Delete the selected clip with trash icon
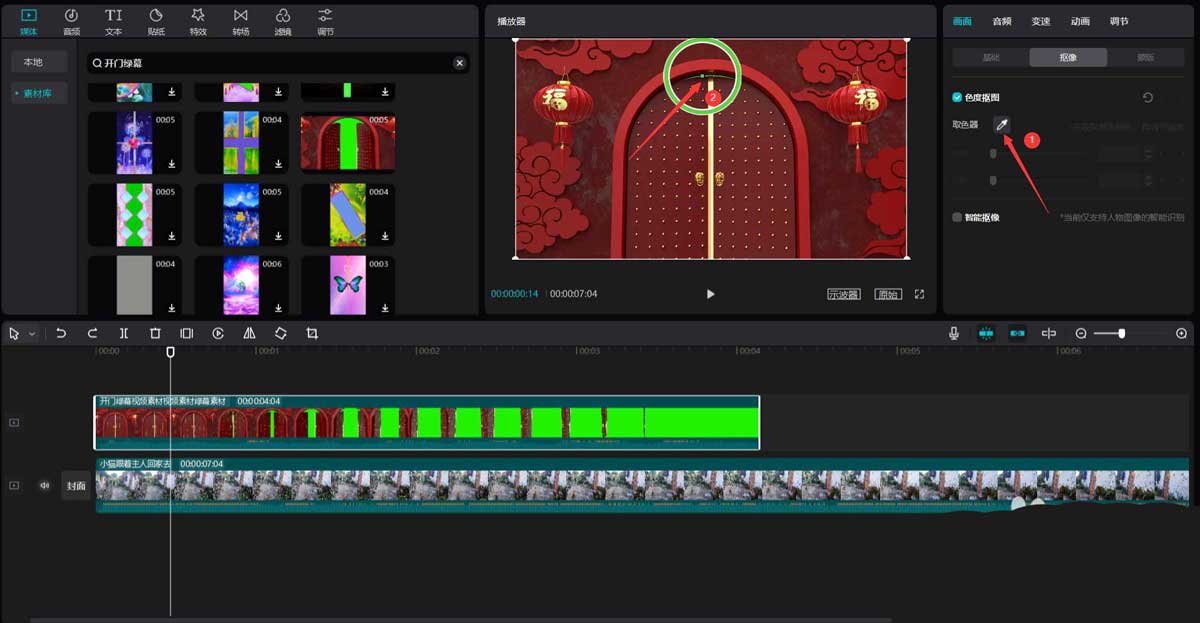 (155, 333)
